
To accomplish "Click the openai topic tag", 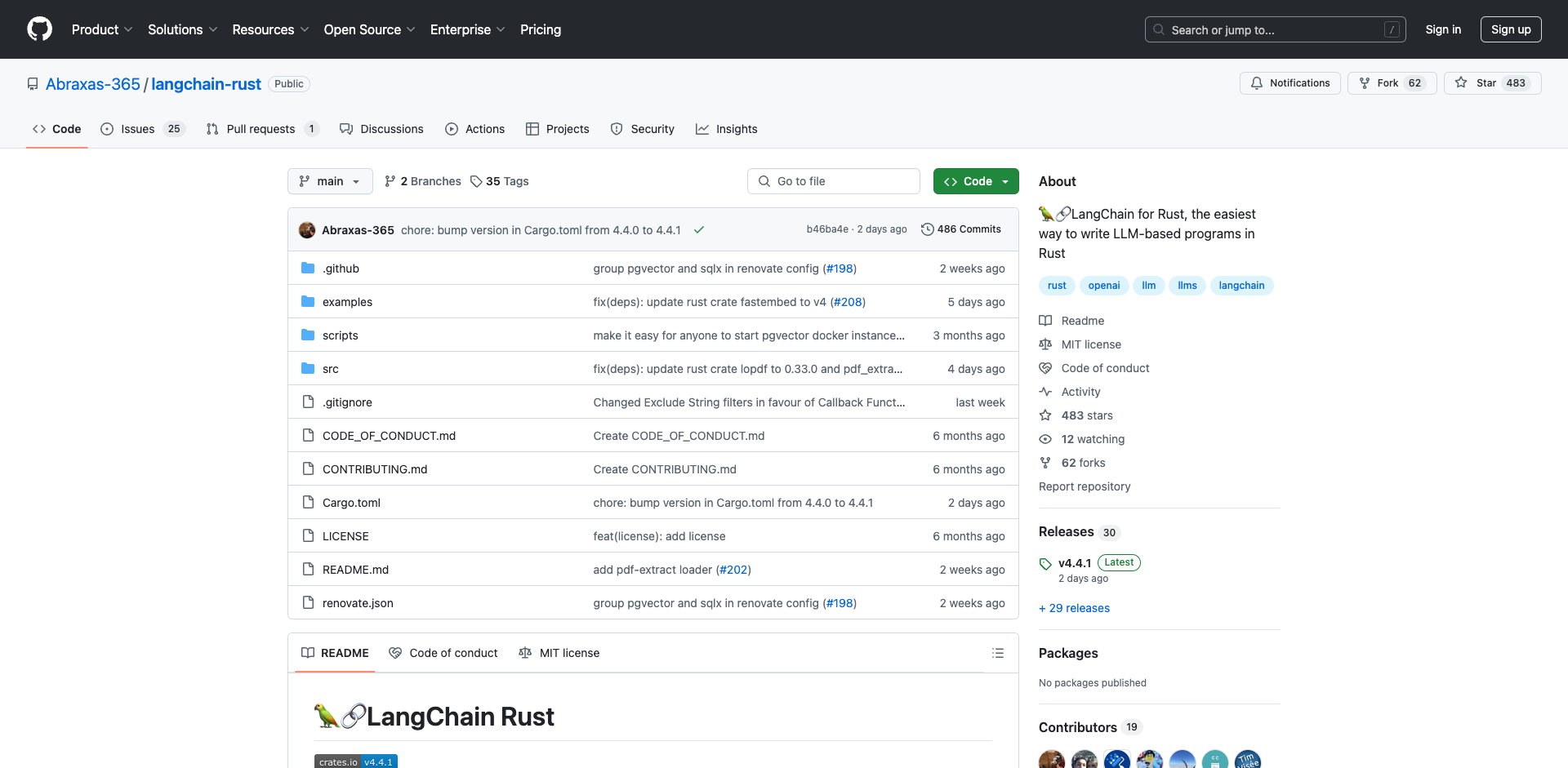I will click(1104, 286).
